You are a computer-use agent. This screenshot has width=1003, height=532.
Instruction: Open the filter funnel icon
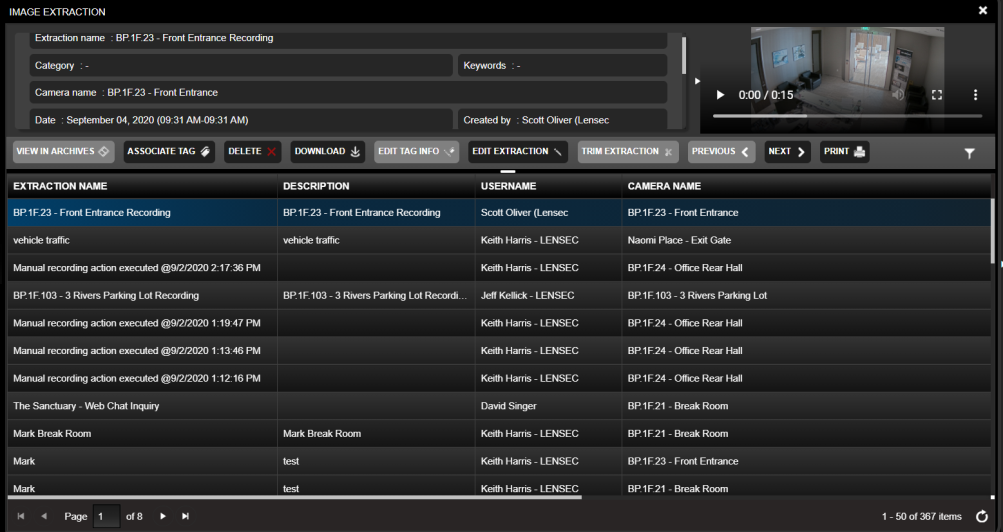coord(970,153)
